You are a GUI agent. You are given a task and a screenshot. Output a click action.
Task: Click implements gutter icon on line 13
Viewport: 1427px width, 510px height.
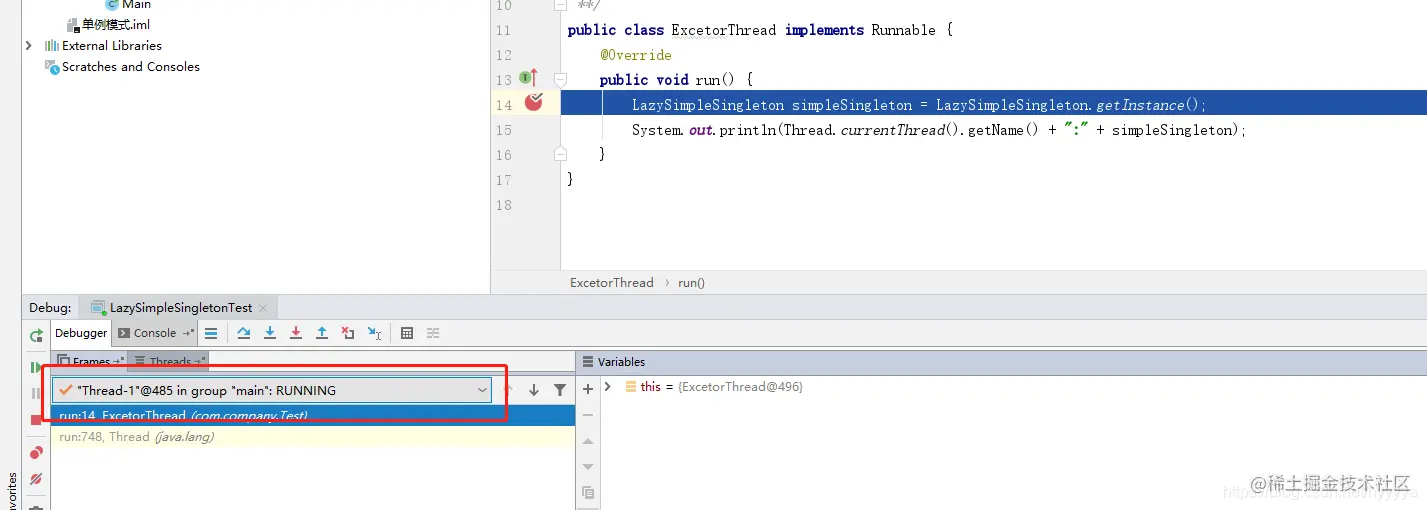tap(529, 78)
